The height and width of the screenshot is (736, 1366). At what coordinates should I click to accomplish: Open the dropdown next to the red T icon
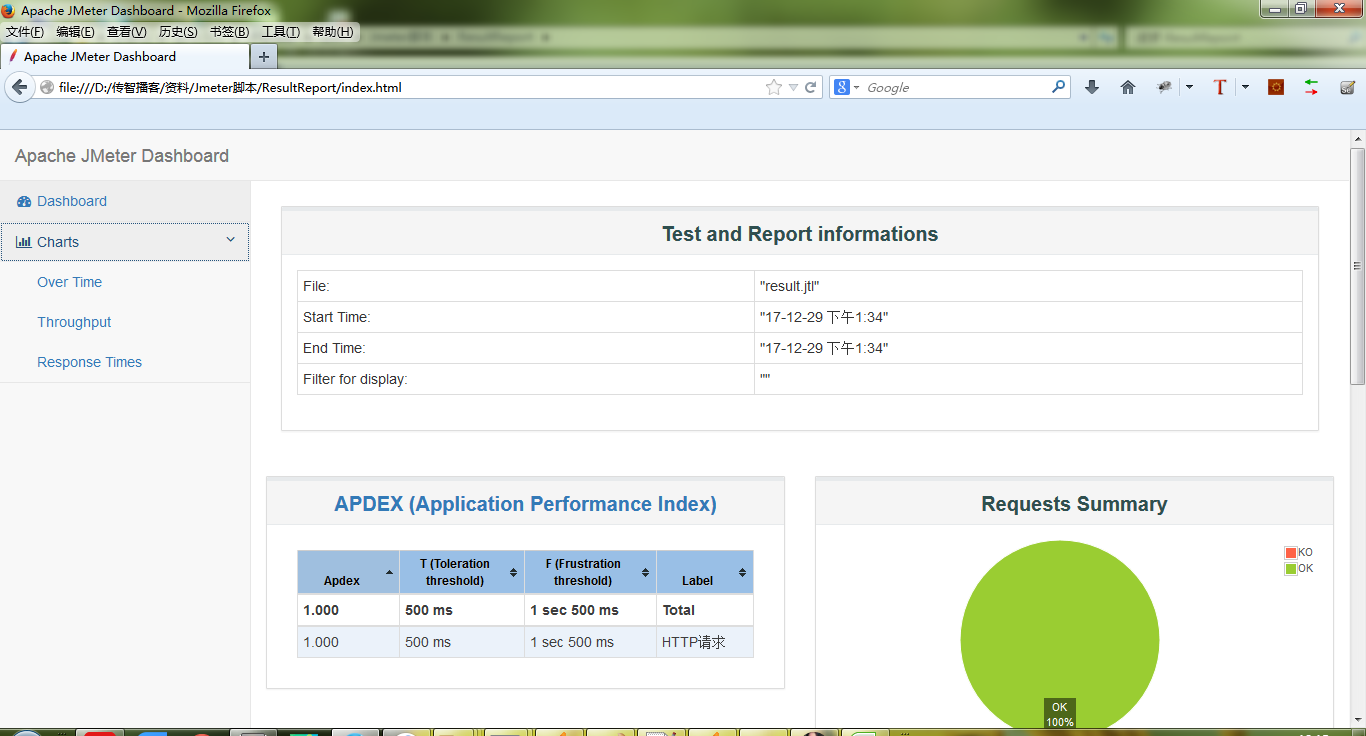point(1245,87)
